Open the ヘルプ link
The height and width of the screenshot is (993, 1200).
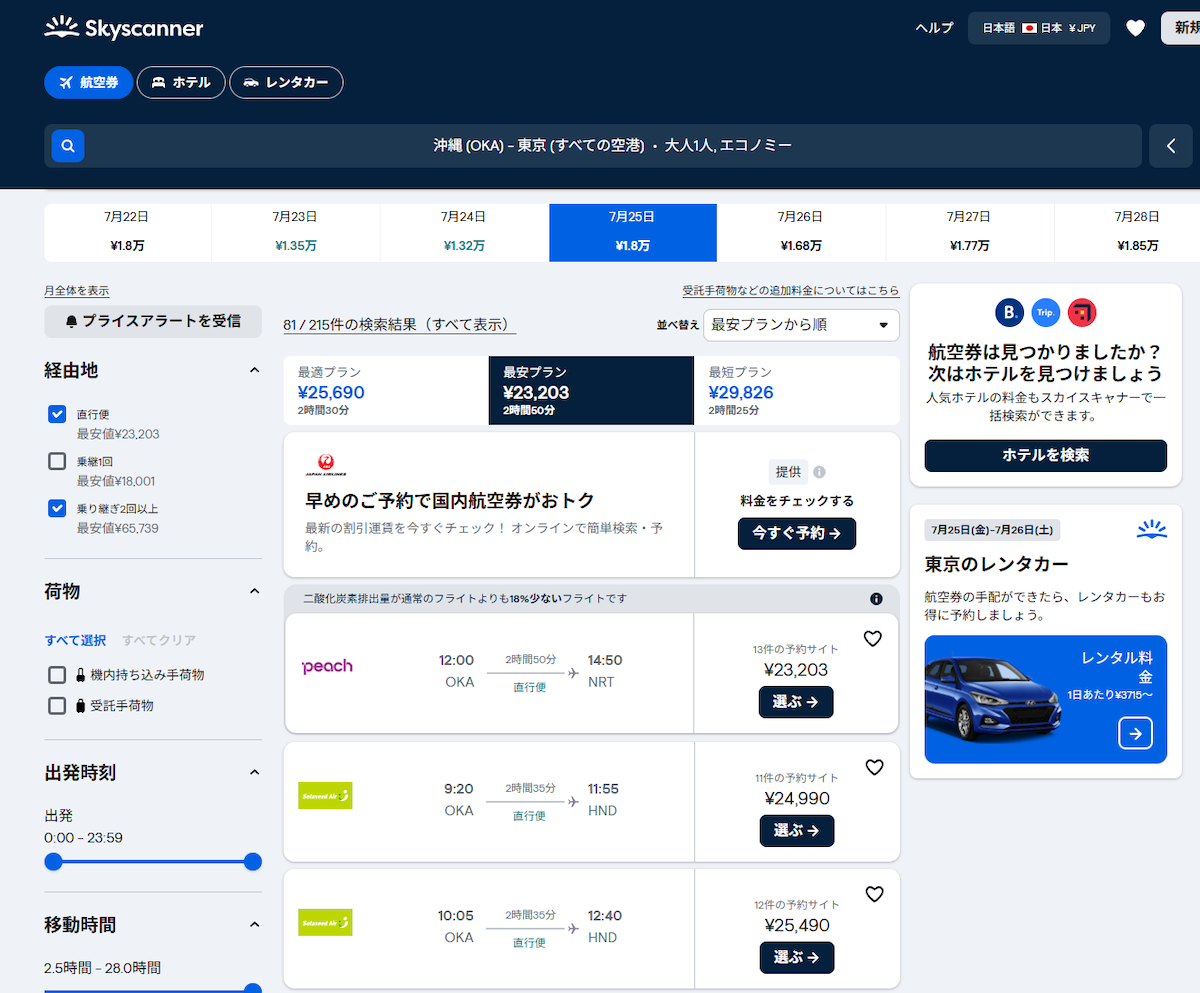pyautogui.click(x=935, y=28)
